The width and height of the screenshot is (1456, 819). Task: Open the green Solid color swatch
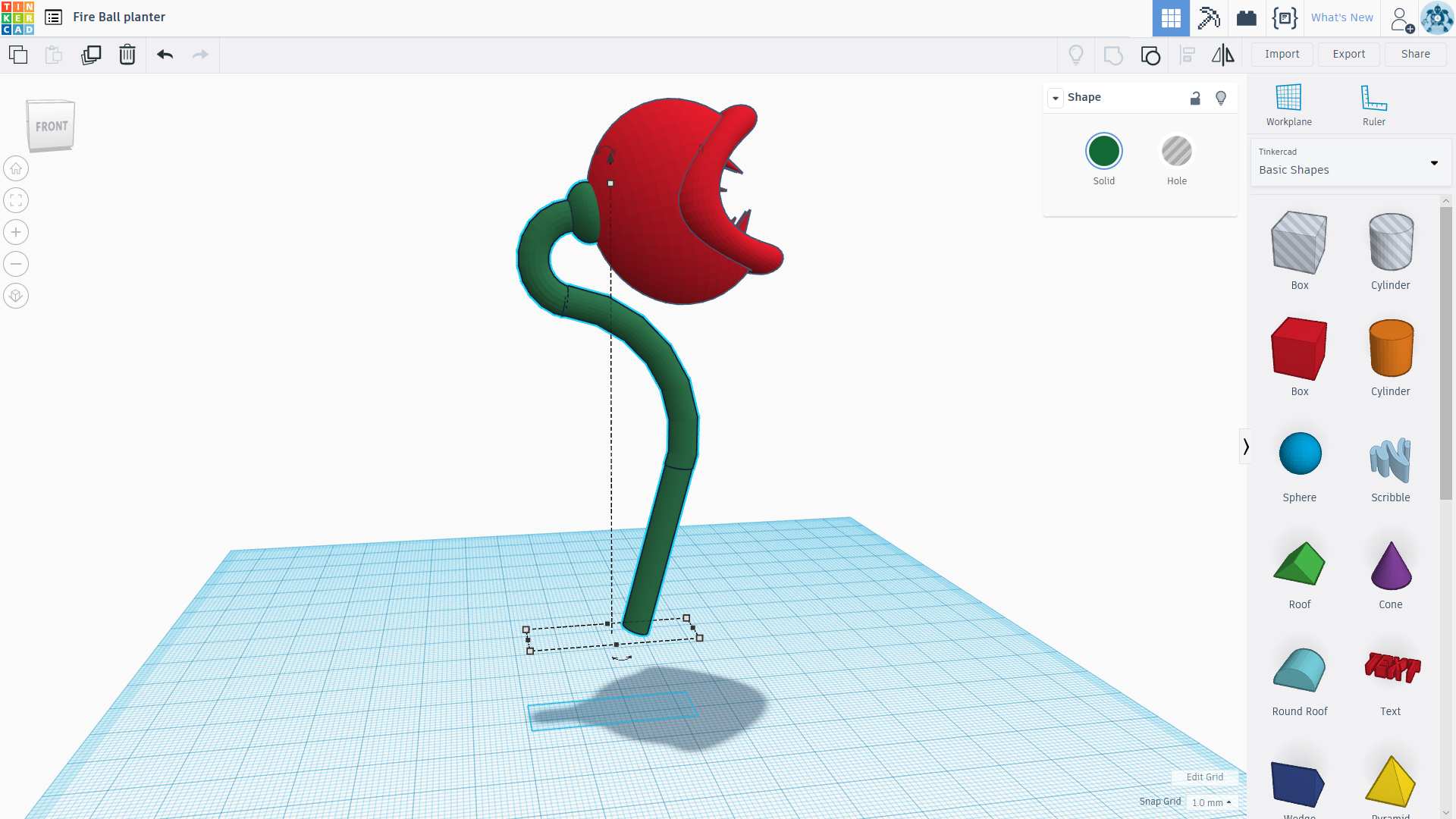point(1103,152)
